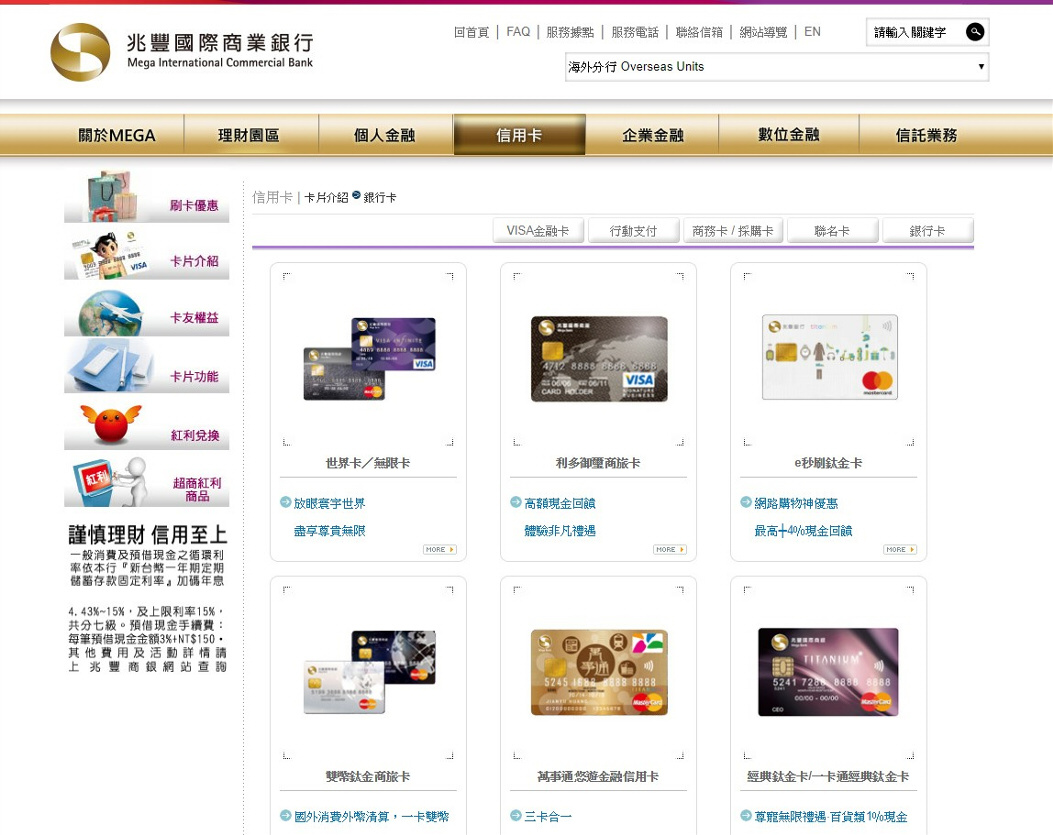Open the 理財園區 main menu
Image resolution: width=1053 pixels, height=835 pixels.
pos(249,135)
